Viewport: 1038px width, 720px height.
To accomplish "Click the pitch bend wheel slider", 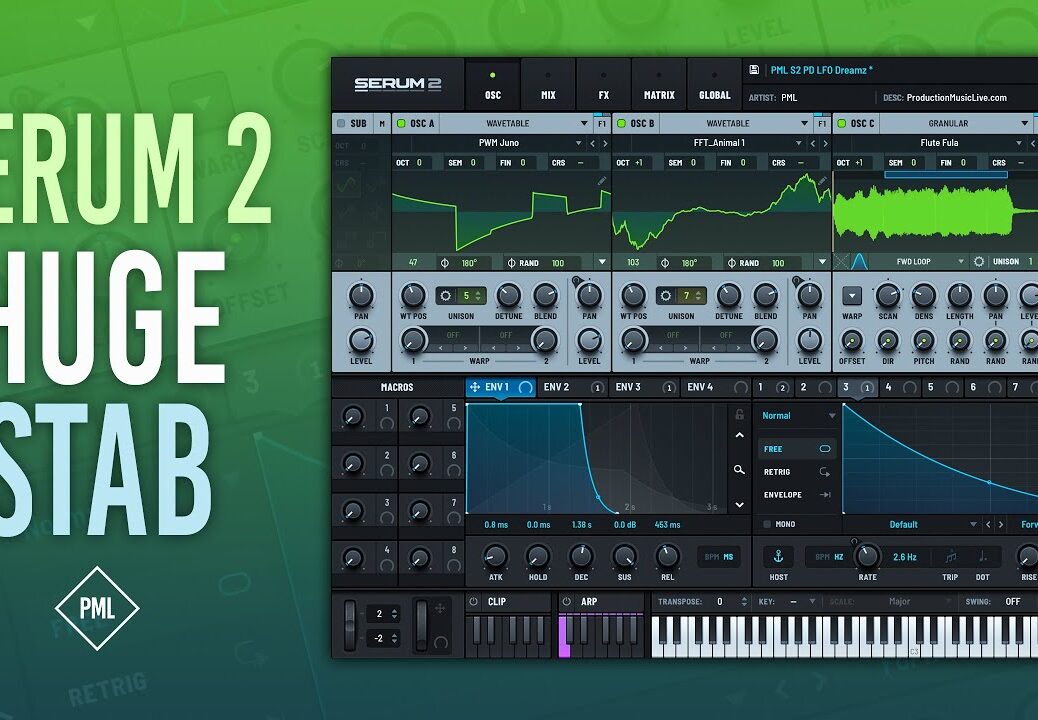I will pos(350,625).
